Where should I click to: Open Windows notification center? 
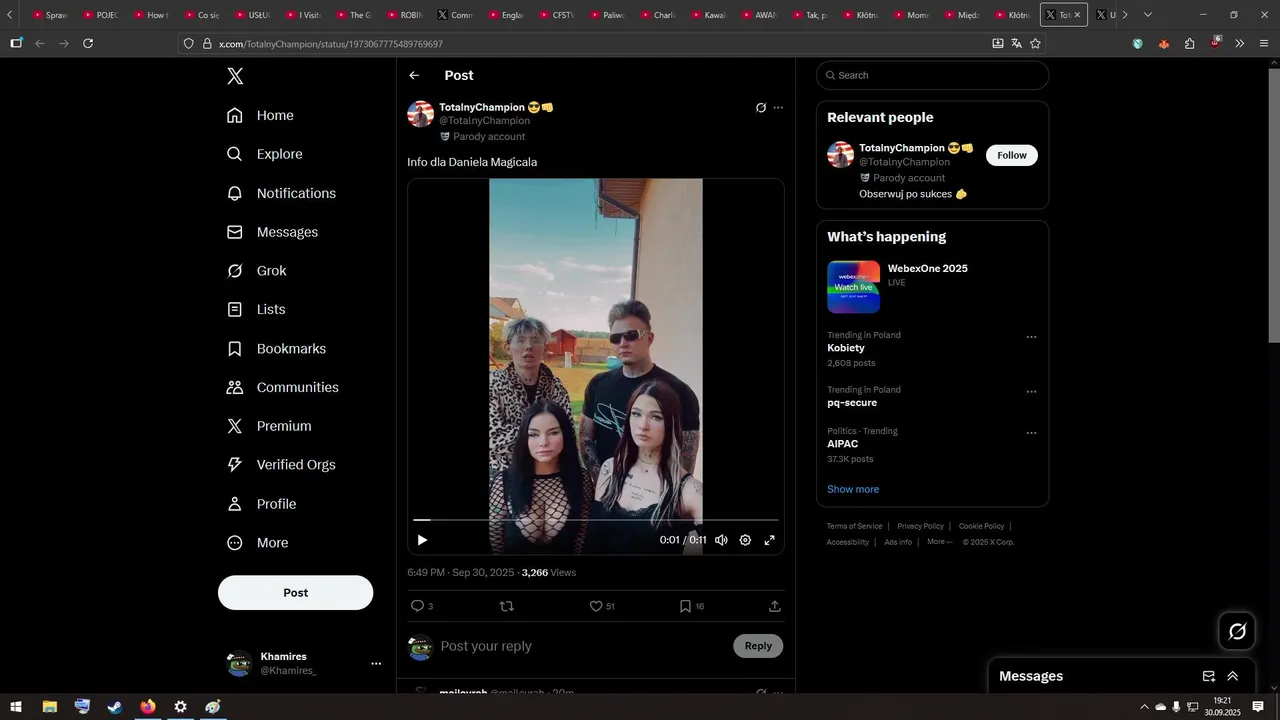pyautogui.click(x=1258, y=707)
